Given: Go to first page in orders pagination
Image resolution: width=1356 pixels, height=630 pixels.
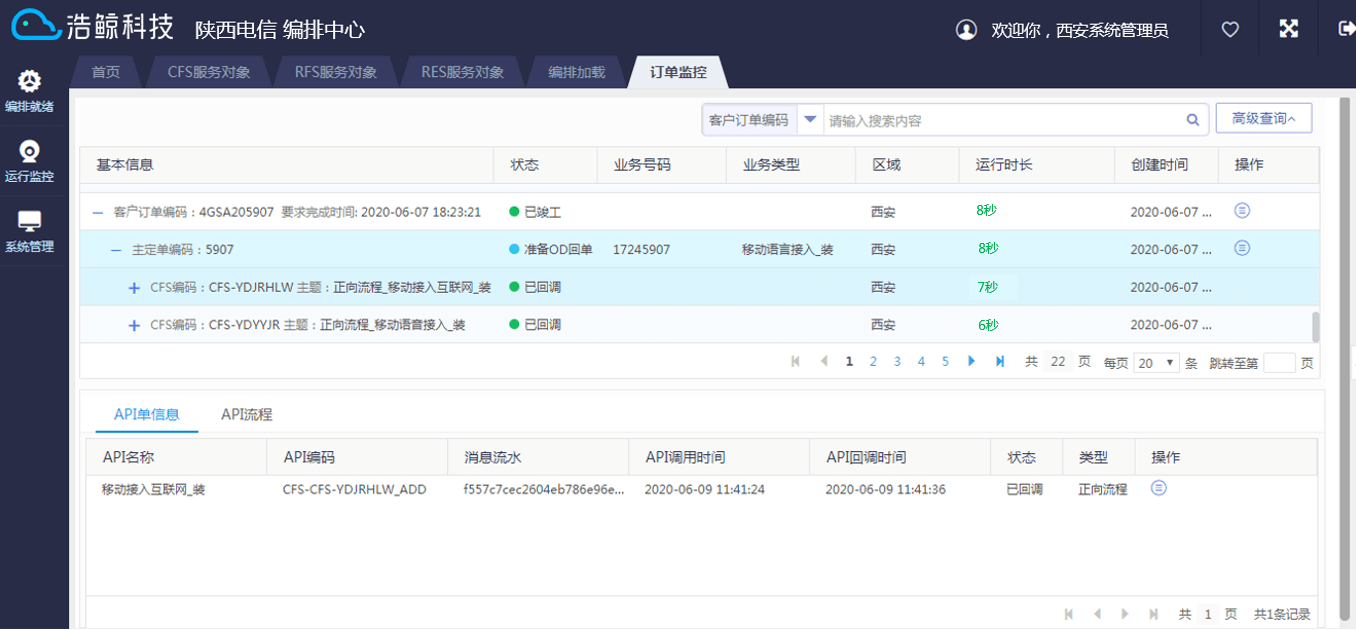Looking at the screenshot, I should pos(796,362).
